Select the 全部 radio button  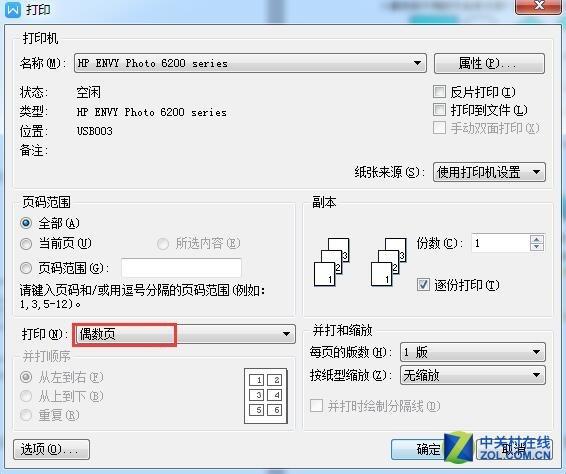pyautogui.click(x=26, y=223)
